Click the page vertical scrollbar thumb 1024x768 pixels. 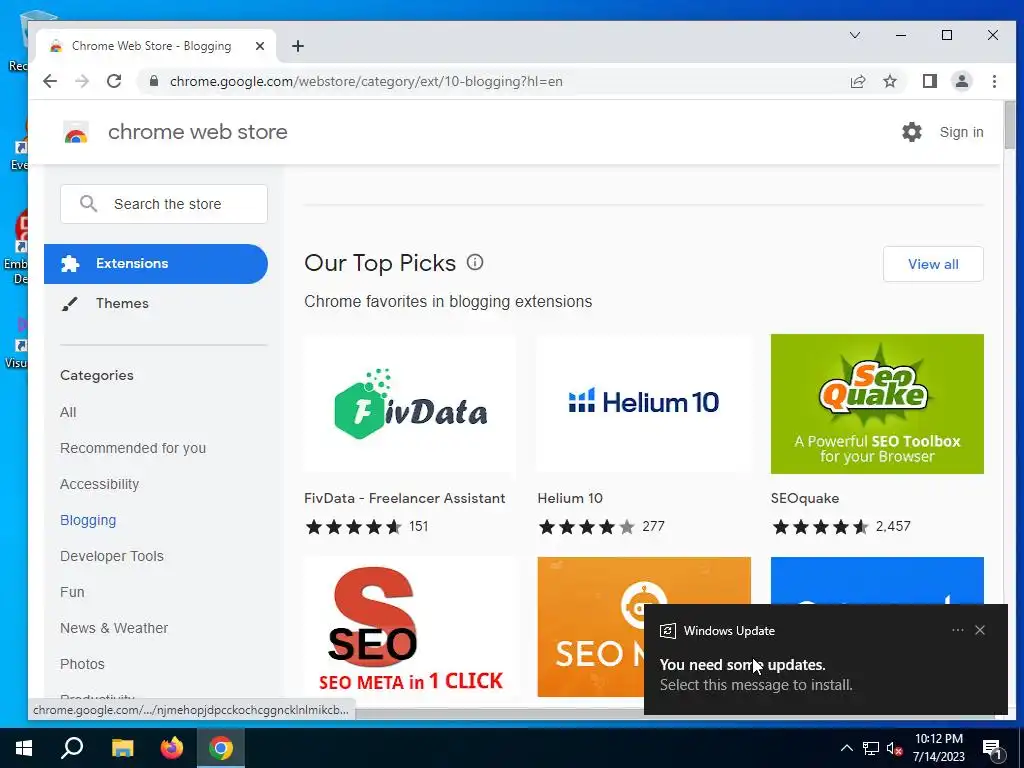[x=1010, y=125]
